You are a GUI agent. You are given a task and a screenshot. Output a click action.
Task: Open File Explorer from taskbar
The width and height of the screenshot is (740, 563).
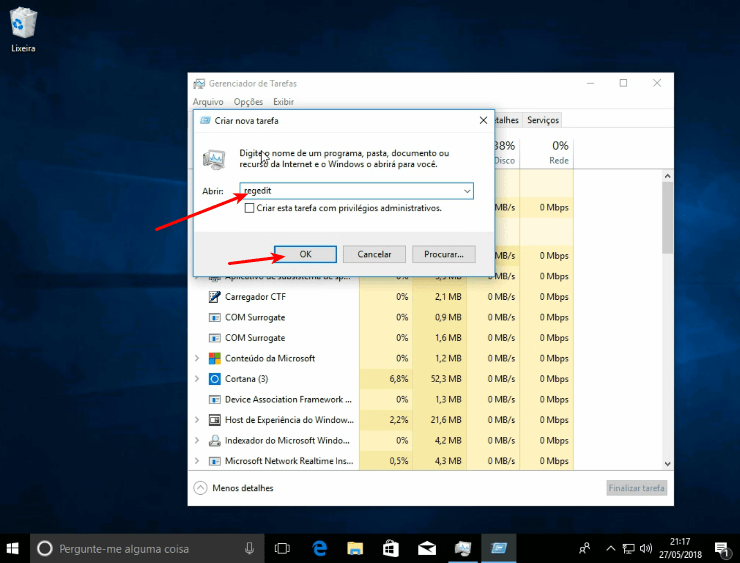355,548
